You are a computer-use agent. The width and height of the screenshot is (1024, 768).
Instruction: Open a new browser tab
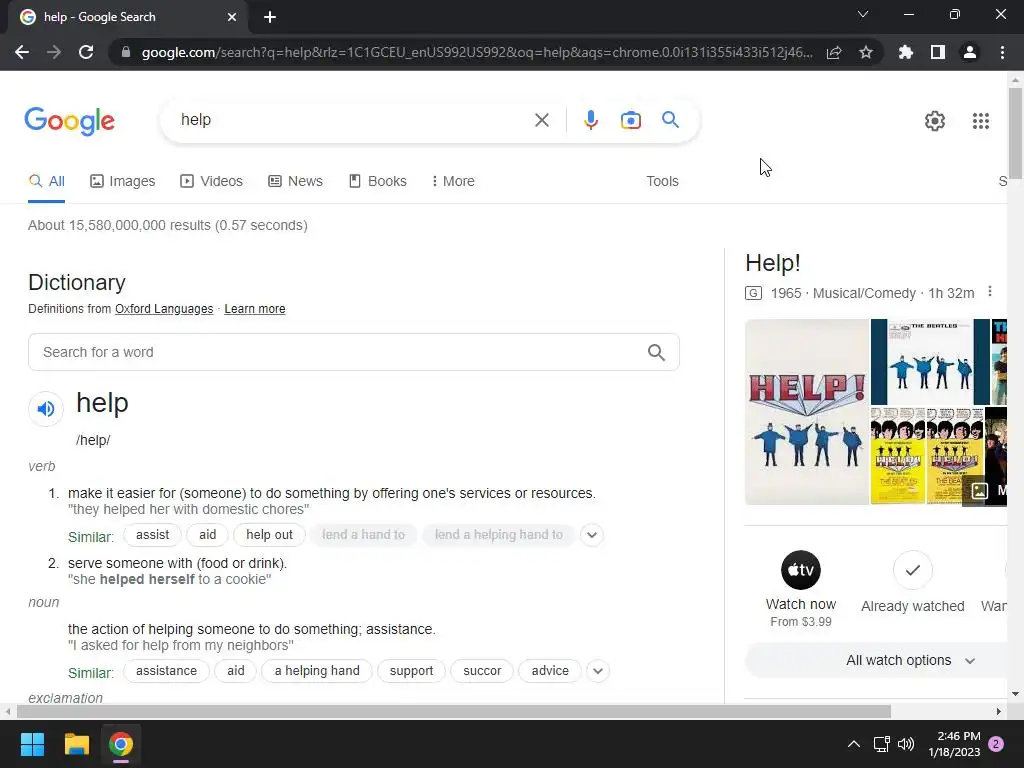[270, 17]
